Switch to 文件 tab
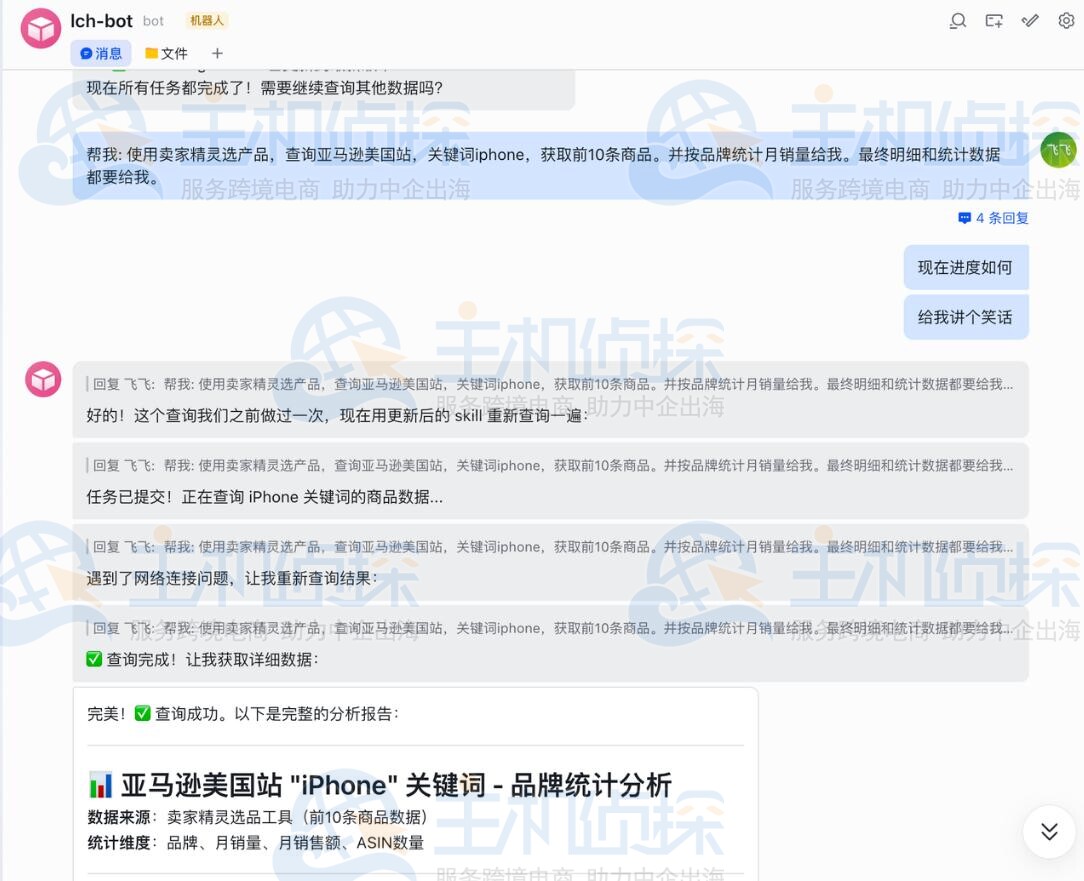Image resolution: width=1084 pixels, height=881 pixels. [x=166, y=53]
